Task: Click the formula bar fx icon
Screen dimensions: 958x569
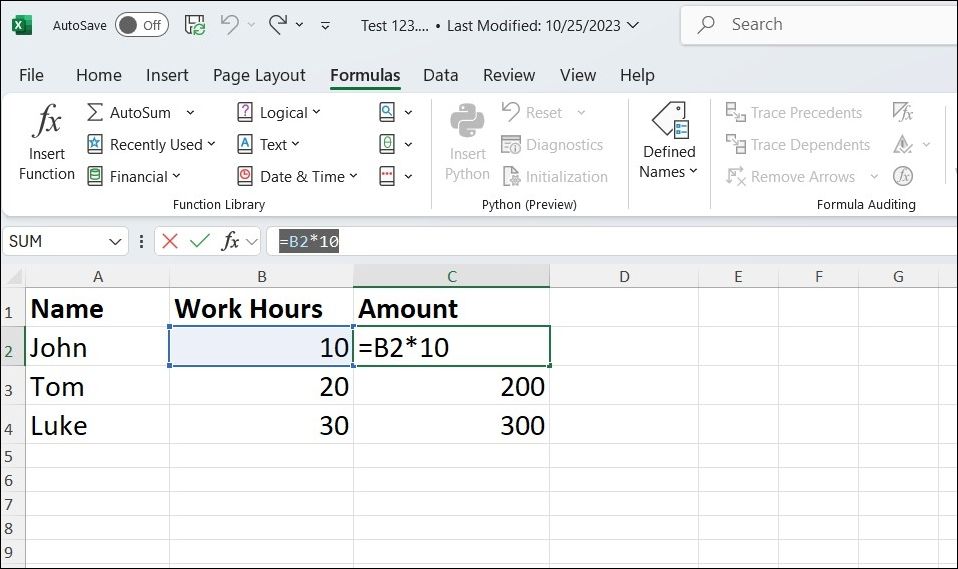Action: pyautogui.click(x=230, y=241)
